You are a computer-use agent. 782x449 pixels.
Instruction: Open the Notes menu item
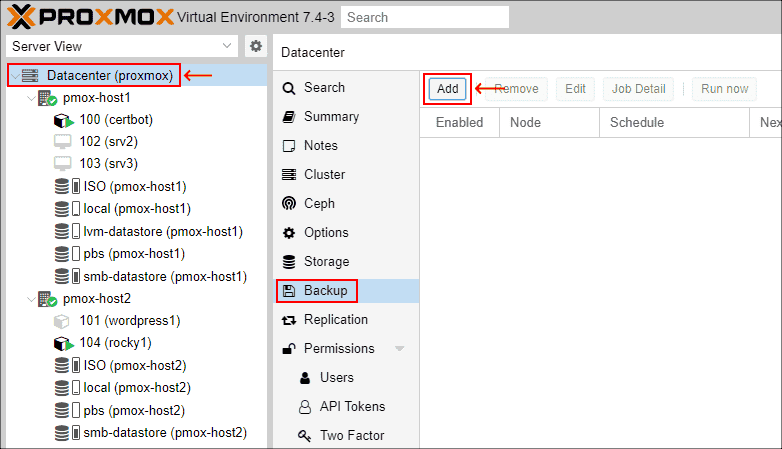pyautogui.click(x=347, y=146)
